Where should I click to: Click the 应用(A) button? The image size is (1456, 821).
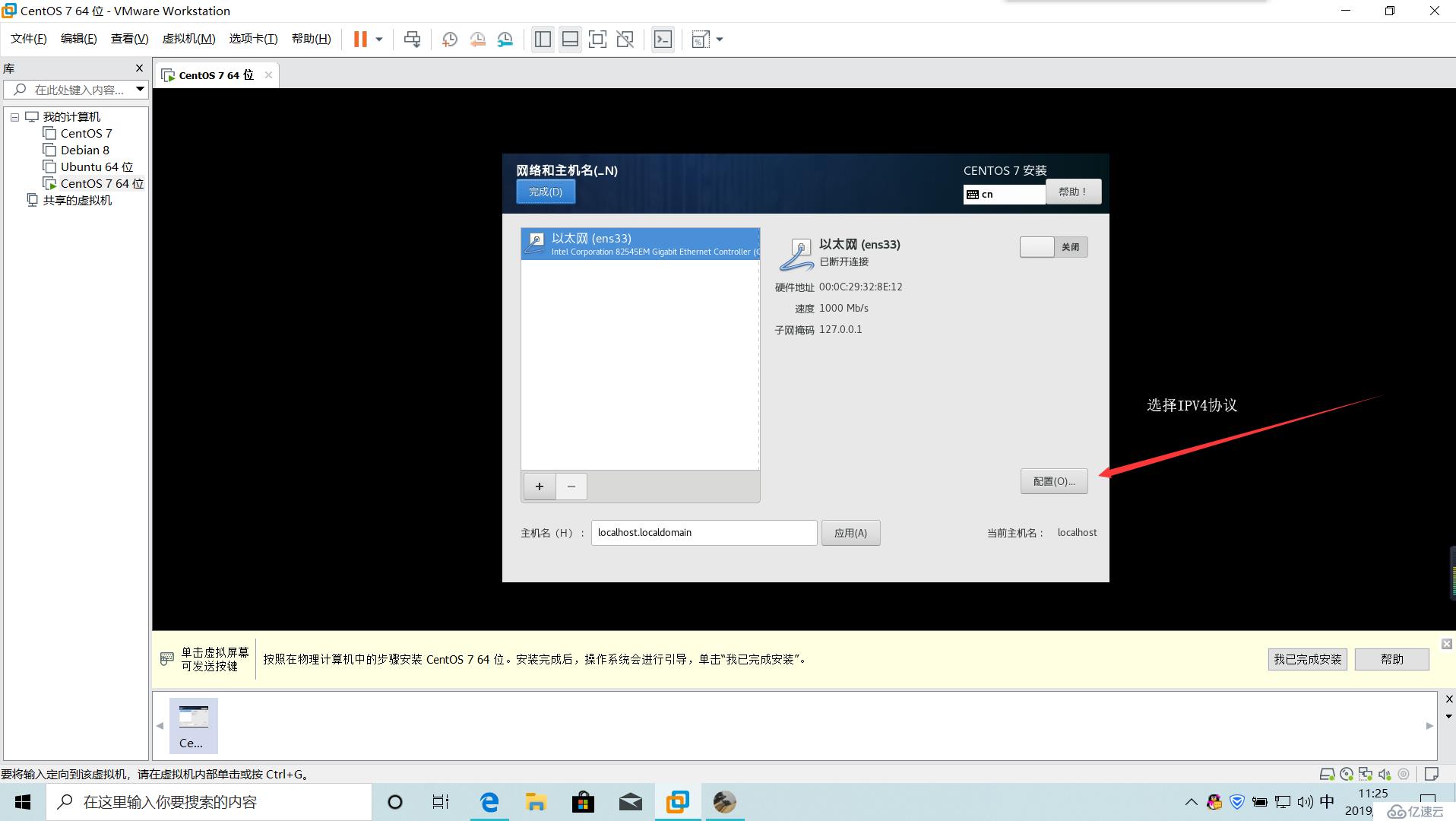click(850, 533)
